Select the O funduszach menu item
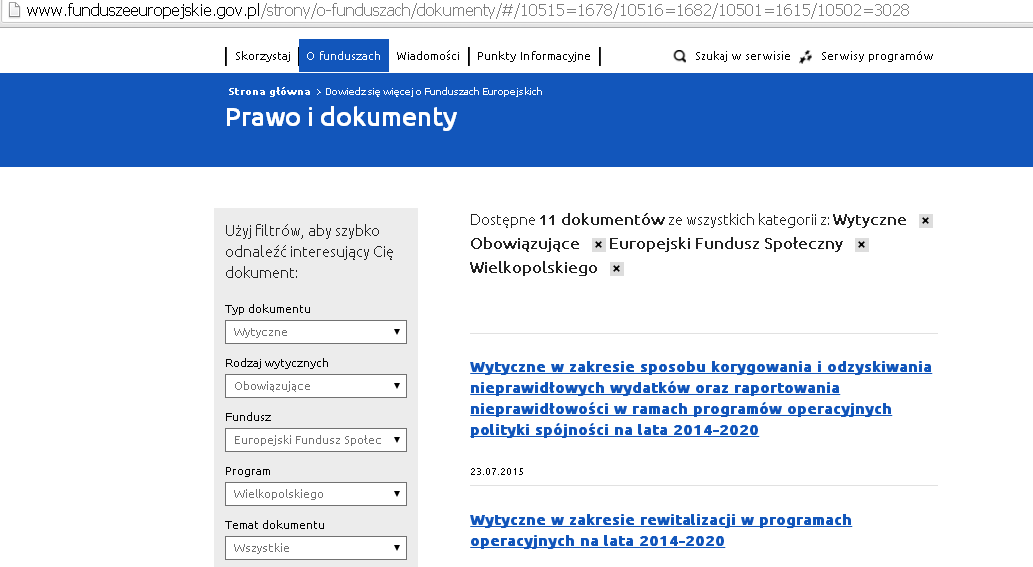The width and height of the screenshot is (1033, 567). (x=343, y=56)
